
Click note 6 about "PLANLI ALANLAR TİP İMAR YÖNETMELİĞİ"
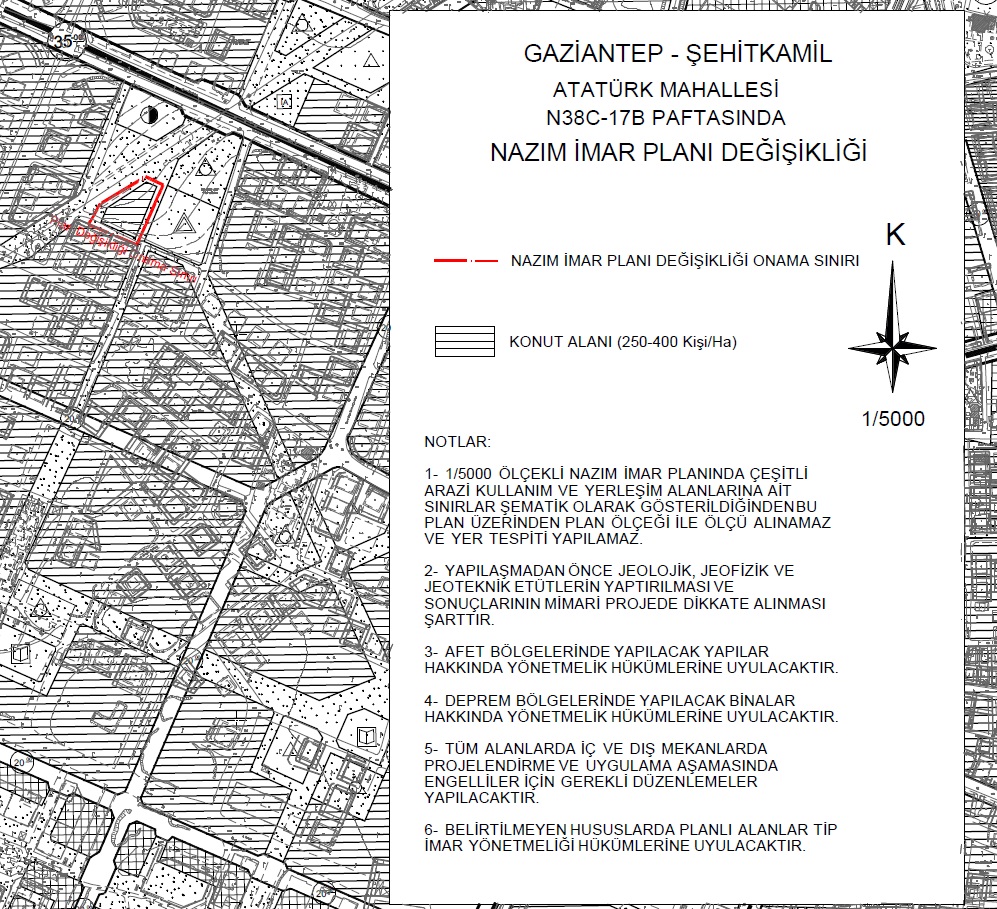(631, 838)
